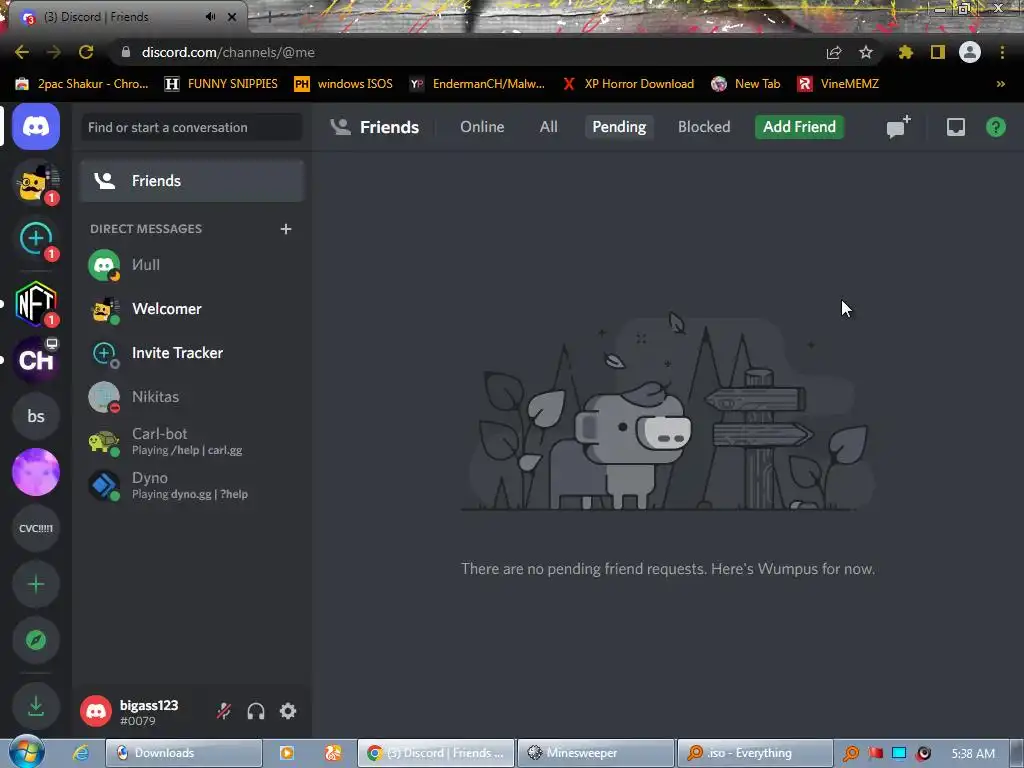The height and width of the screenshot is (768, 1024).
Task: Select the Pending tab
Action: tap(619, 127)
